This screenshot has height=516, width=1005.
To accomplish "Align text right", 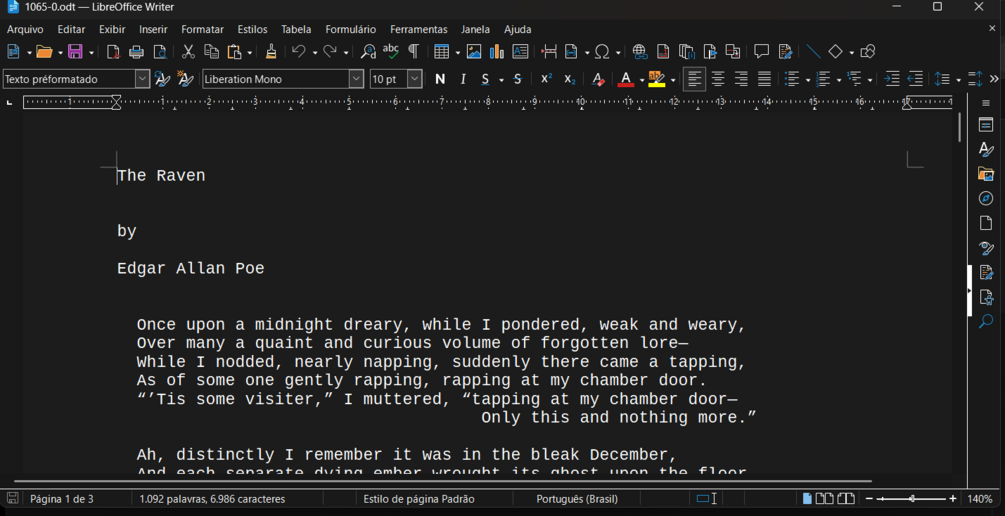I will coord(741,79).
